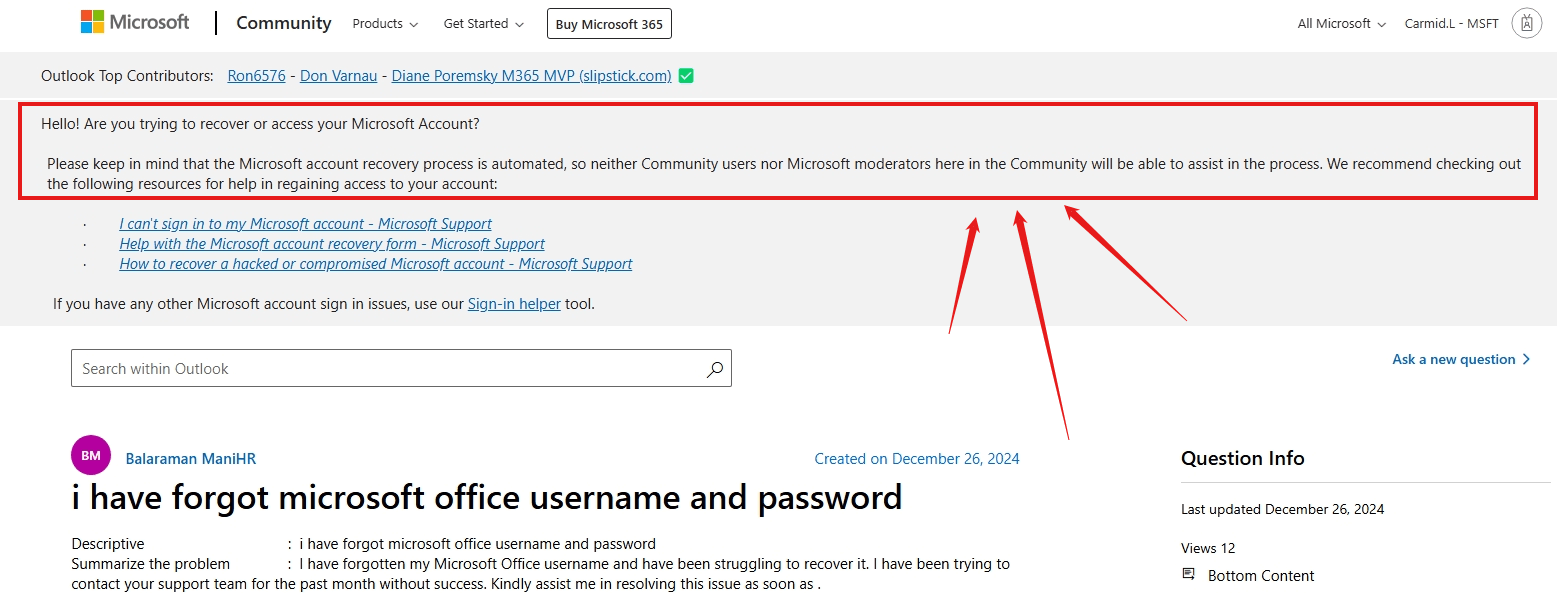The height and width of the screenshot is (593, 1557).
Task: Open 'How to recover a hacked or compromised' link
Action: point(376,264)
